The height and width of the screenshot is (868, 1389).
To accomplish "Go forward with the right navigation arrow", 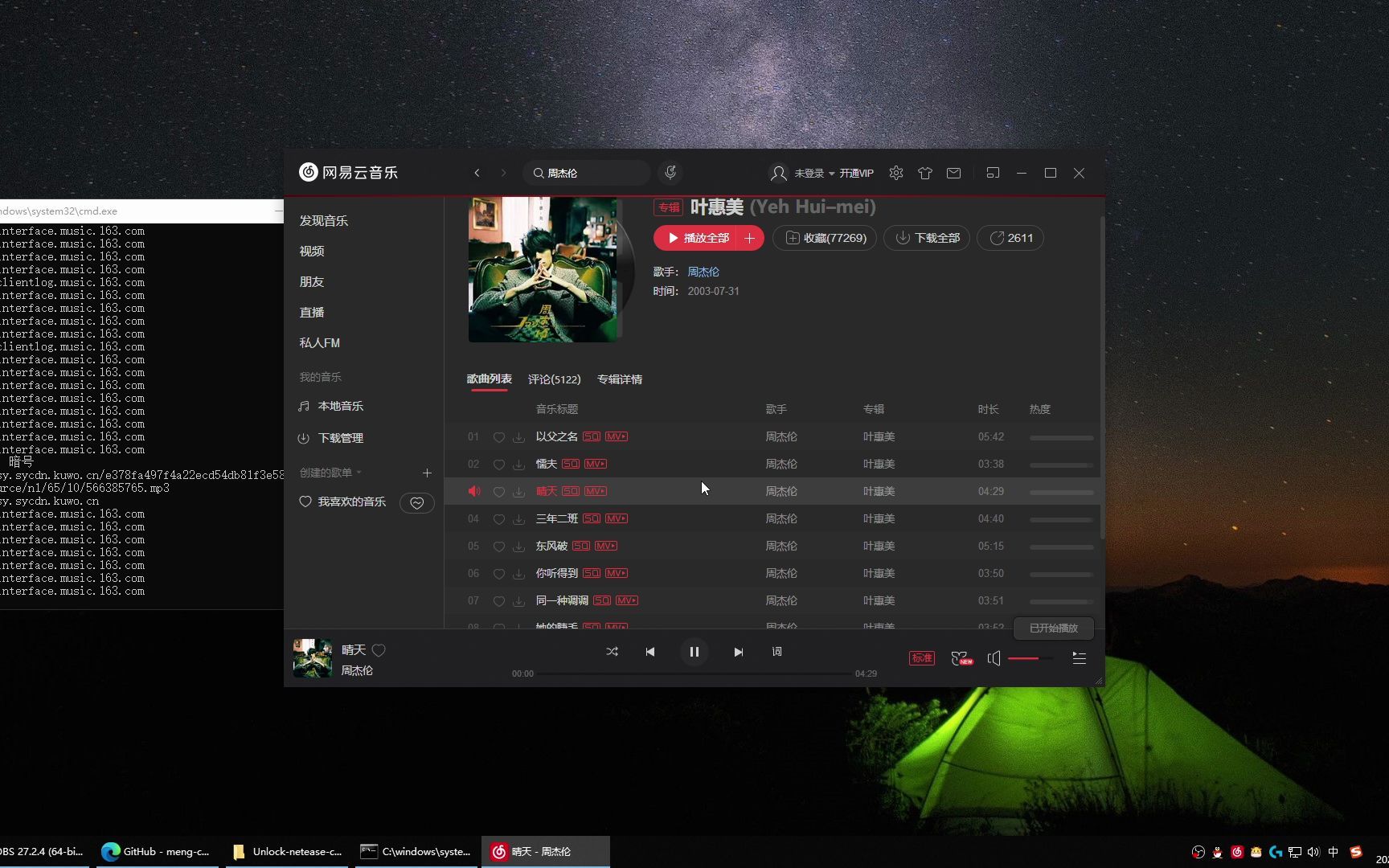I will [x=504, y=173].
